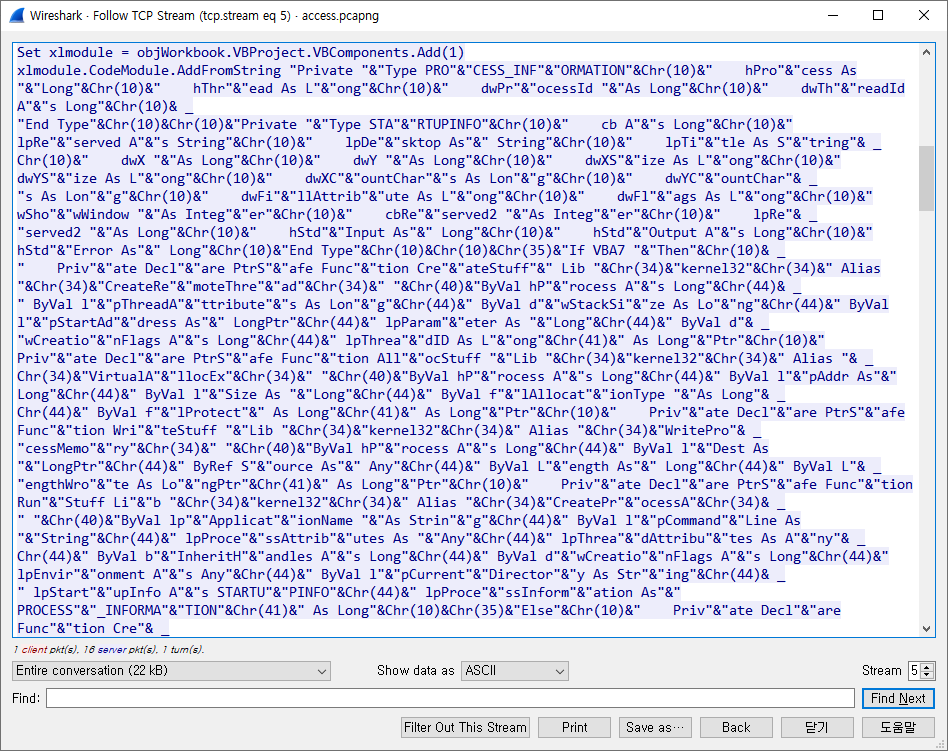Click the text 'xlmodule.CodeModule.AddFromString'

(x=149, y=71)
